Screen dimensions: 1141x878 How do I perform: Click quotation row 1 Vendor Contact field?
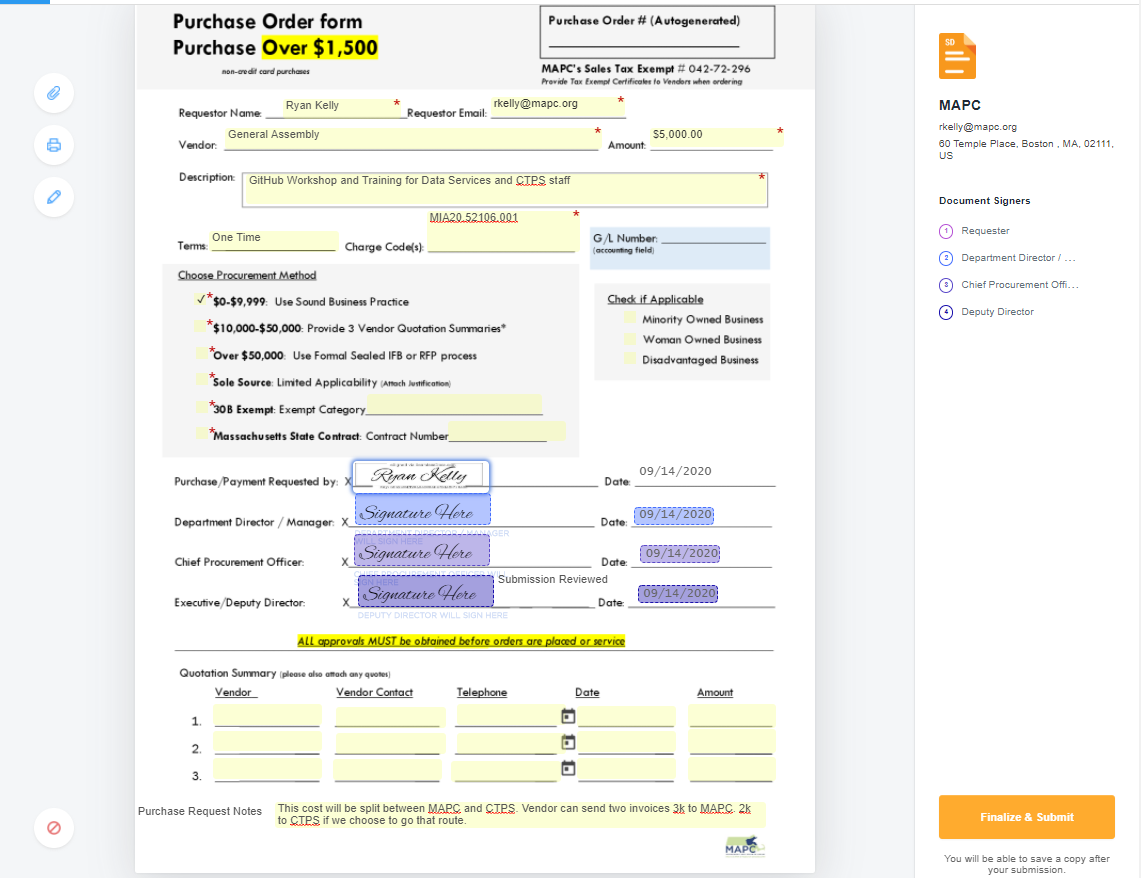[x=390, y=716]
